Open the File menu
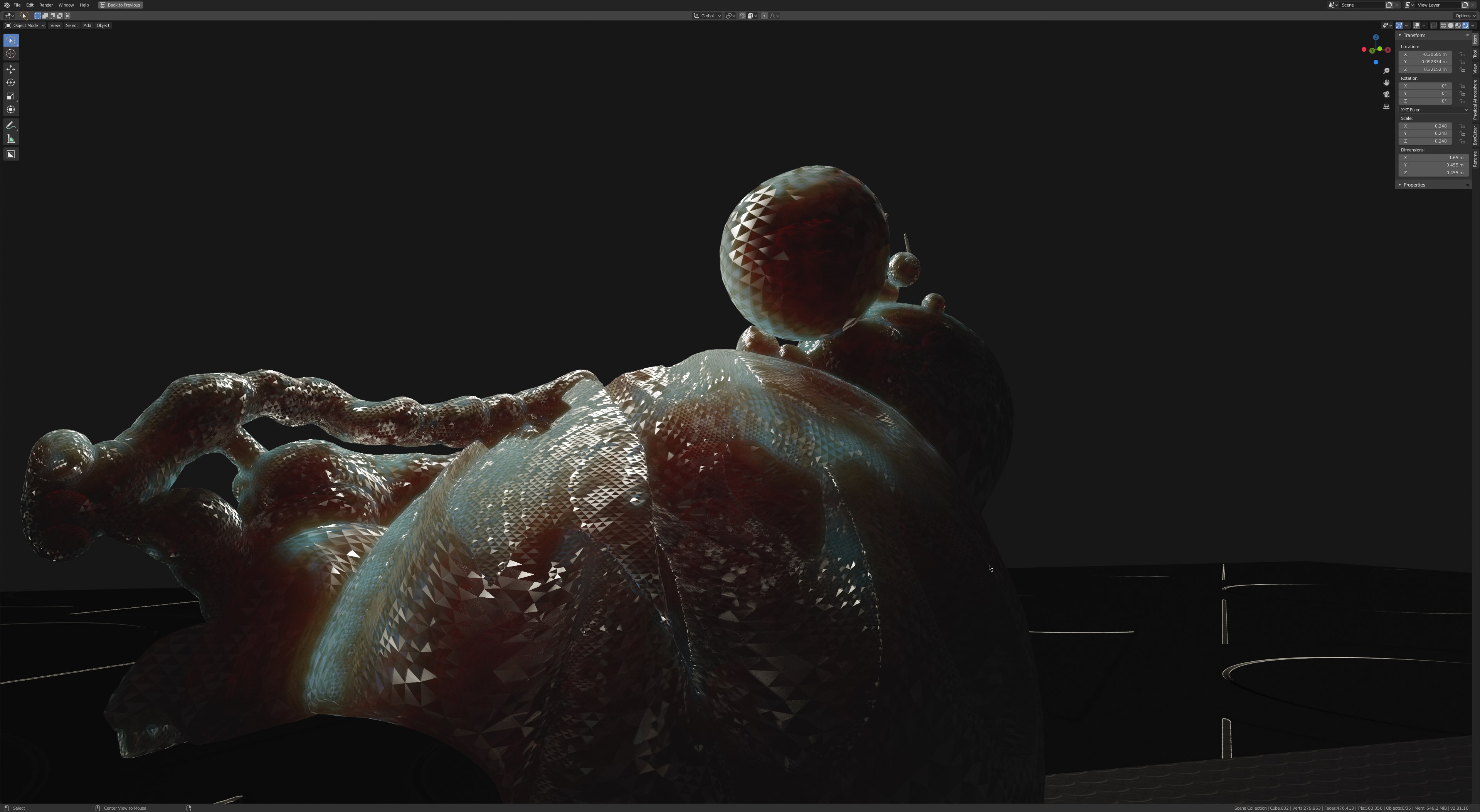This screenshot has width=1480, height=812. click(x=17, y=5)
